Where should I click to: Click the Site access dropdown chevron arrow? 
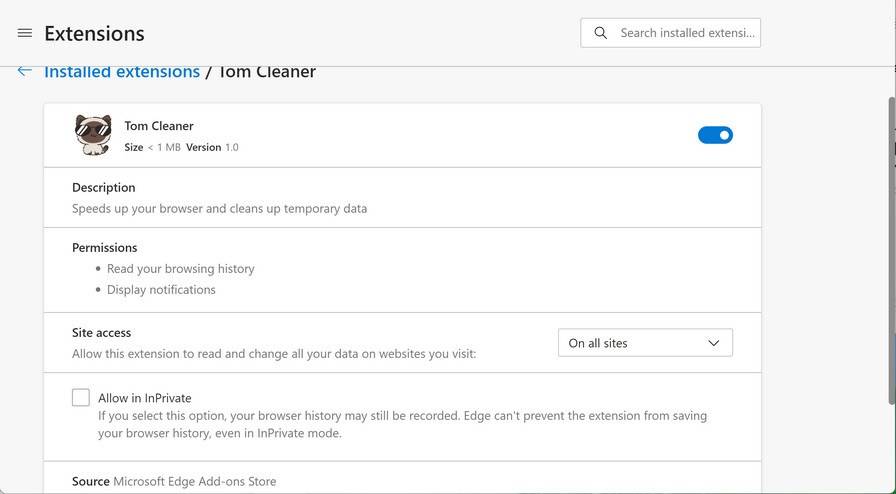pyautogui.click(x=714, y=343)
